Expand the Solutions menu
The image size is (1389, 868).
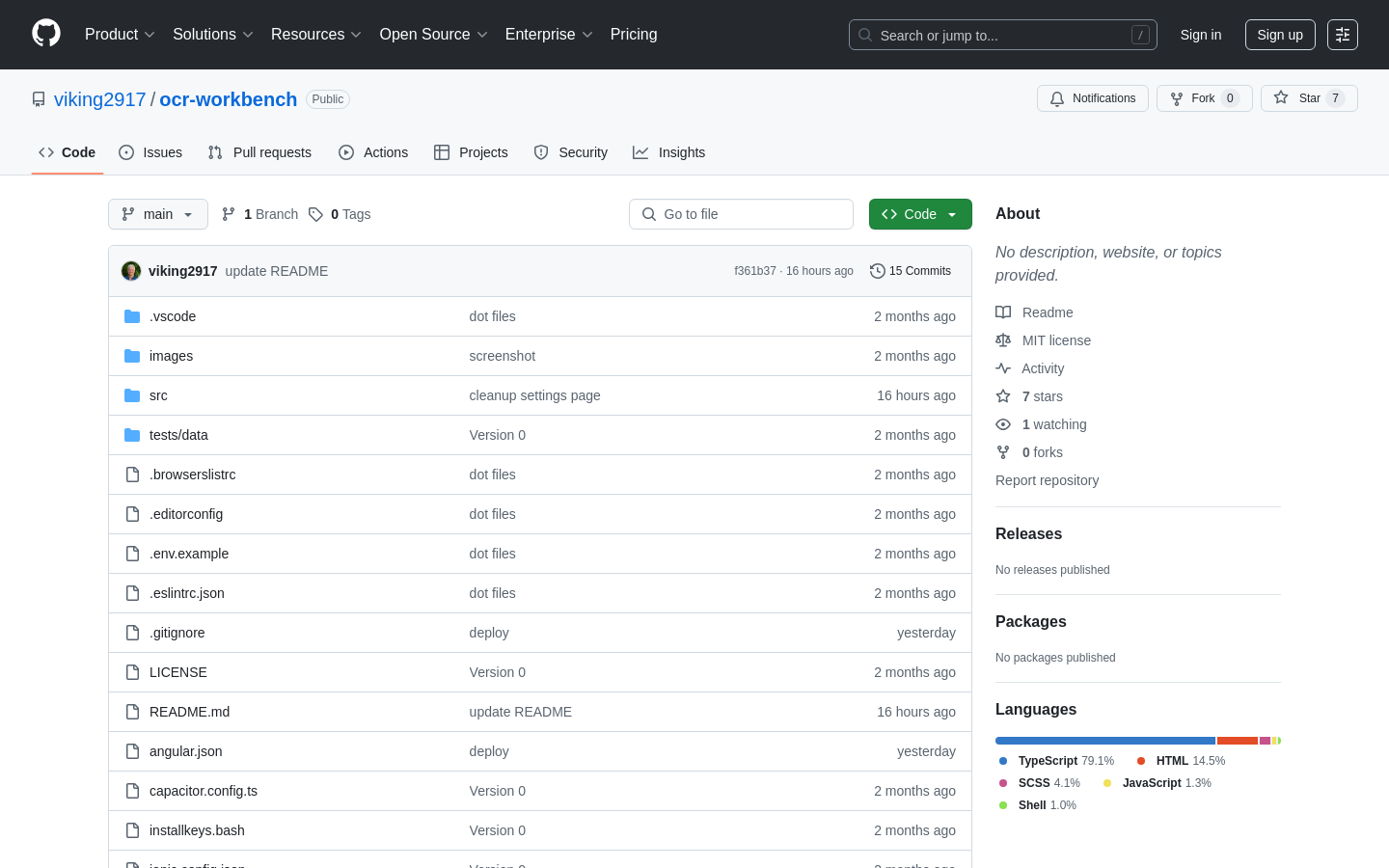(213, 35)
